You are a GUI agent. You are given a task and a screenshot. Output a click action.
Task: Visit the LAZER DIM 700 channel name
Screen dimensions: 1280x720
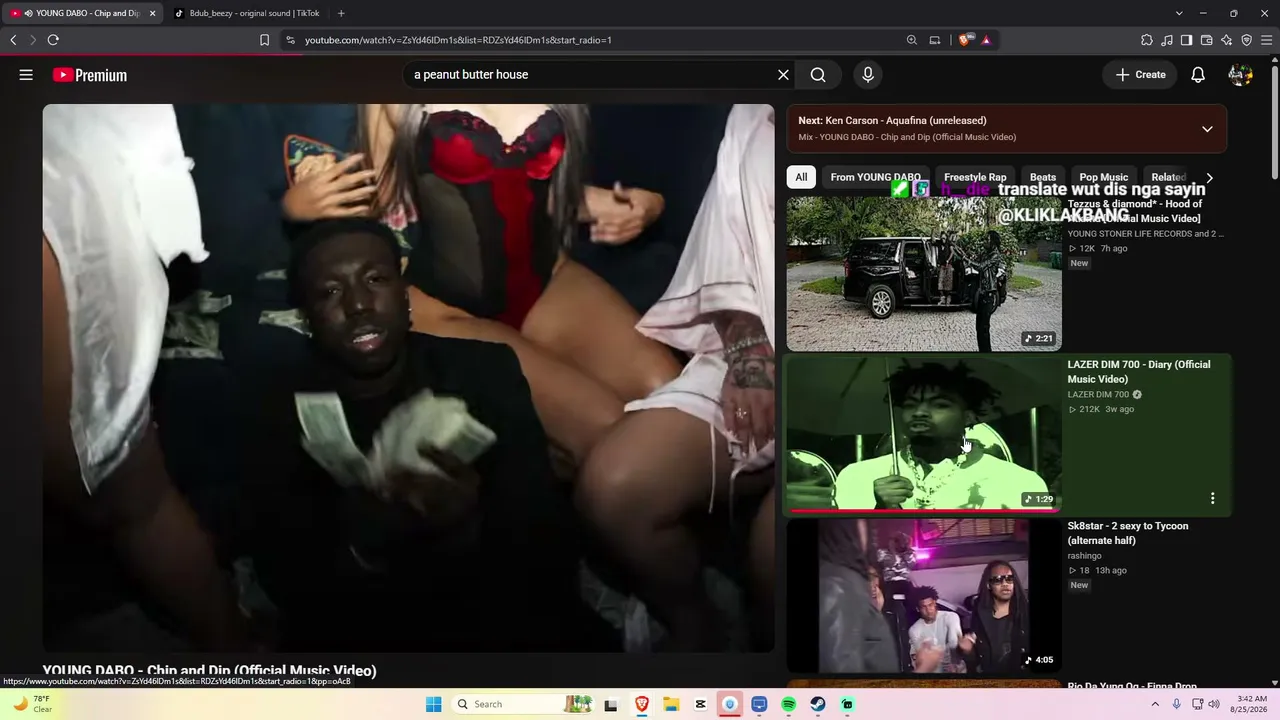tap(1098, 395)
